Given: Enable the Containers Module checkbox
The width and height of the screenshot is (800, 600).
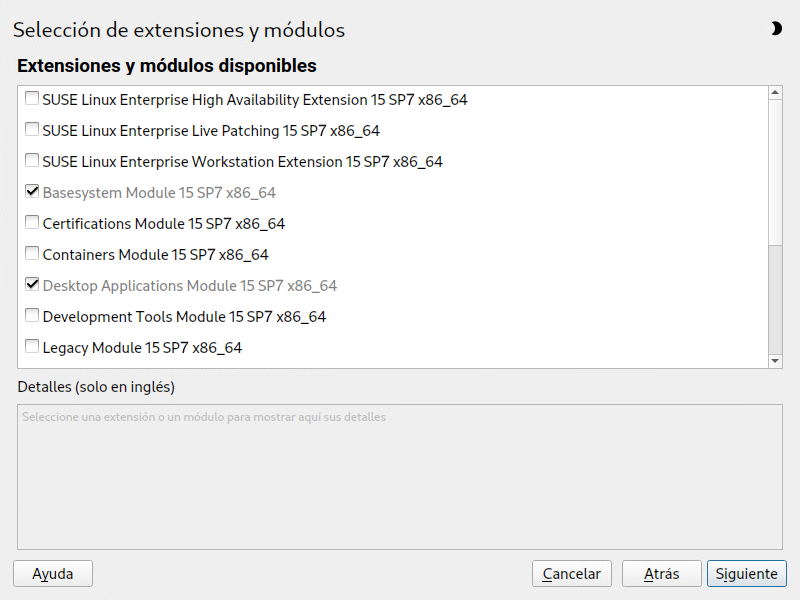Looking at the screenshot, I should point(32,253).
